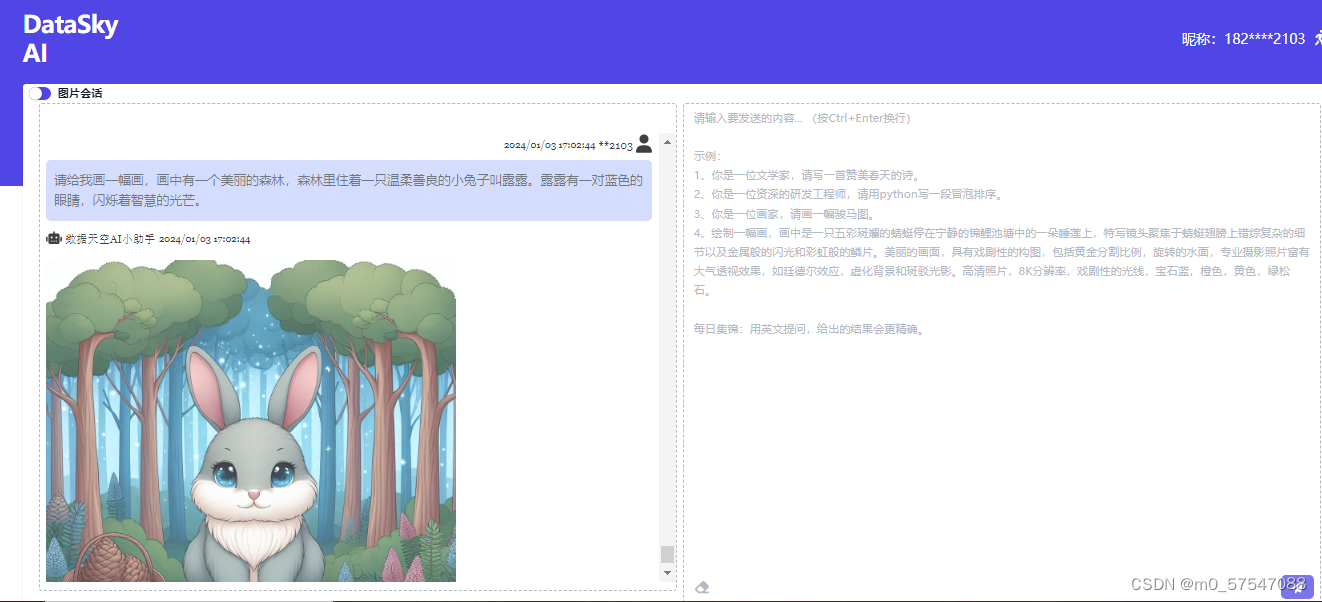The height and width of the screenshot is (602, 1322).
Task: Select the DataSky AI logo
Action: coord(70,34)
